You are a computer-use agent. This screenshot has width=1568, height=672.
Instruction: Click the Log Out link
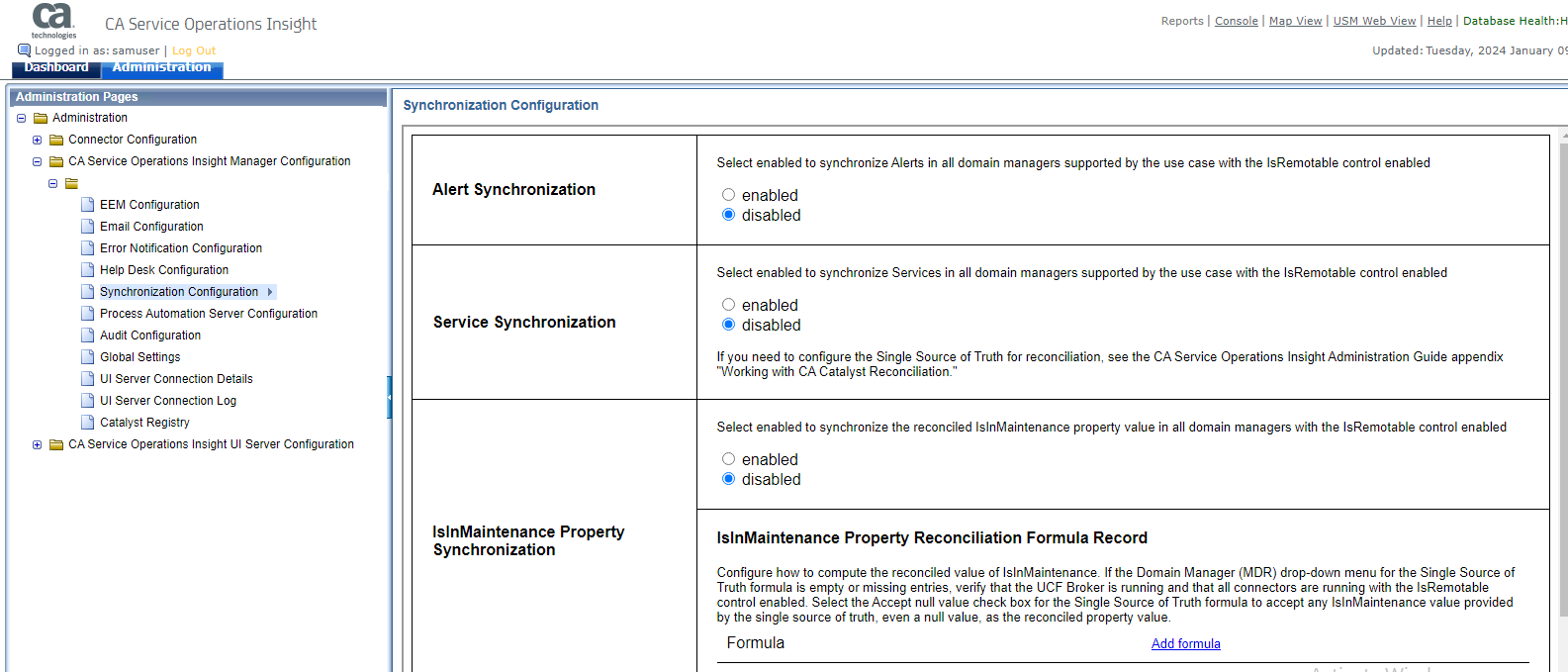[x=194, y=50]
